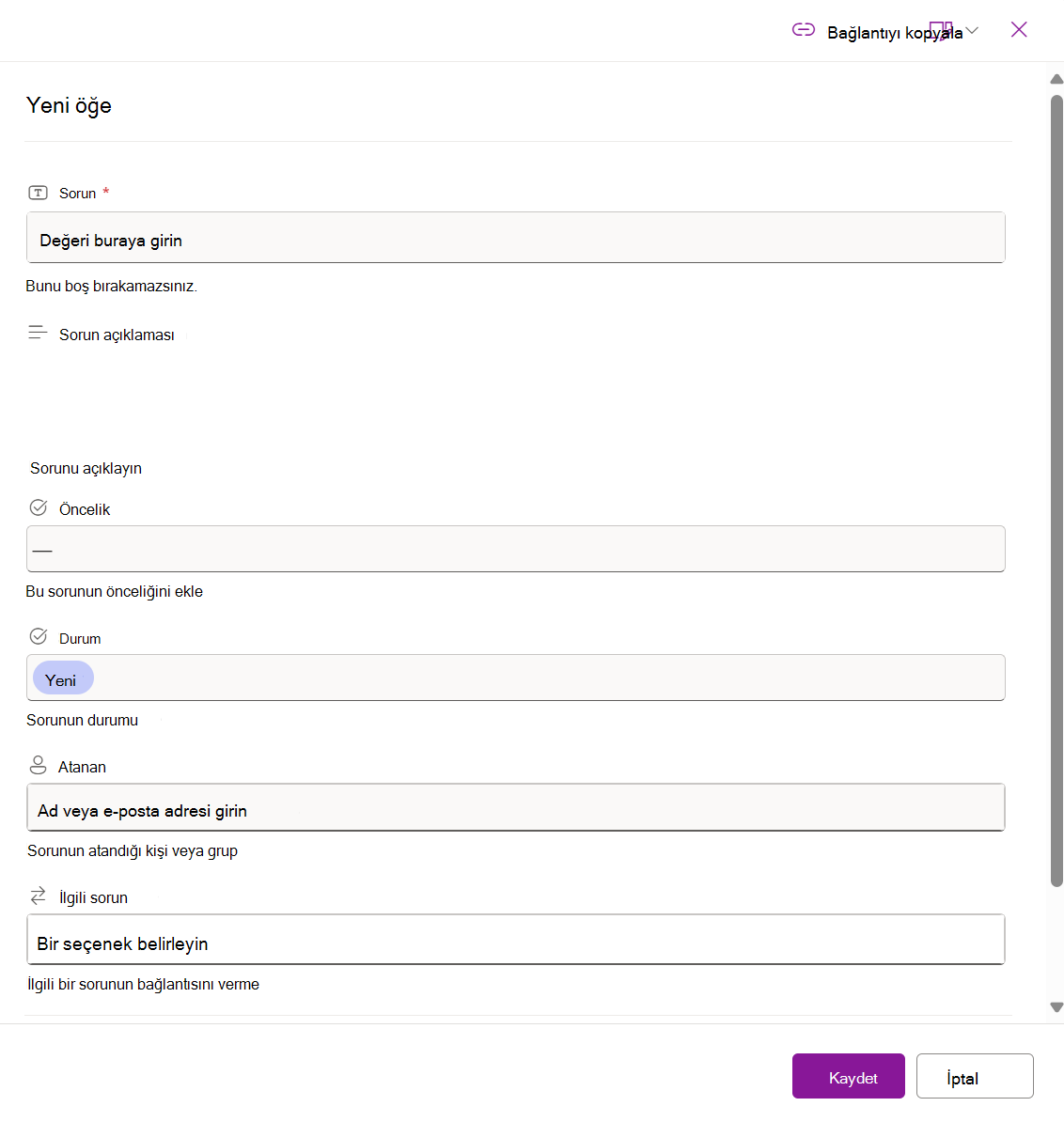Screen dimensions: 1064x1122
Task: Click the Öncelik choice icon
Action: [39, 508]
